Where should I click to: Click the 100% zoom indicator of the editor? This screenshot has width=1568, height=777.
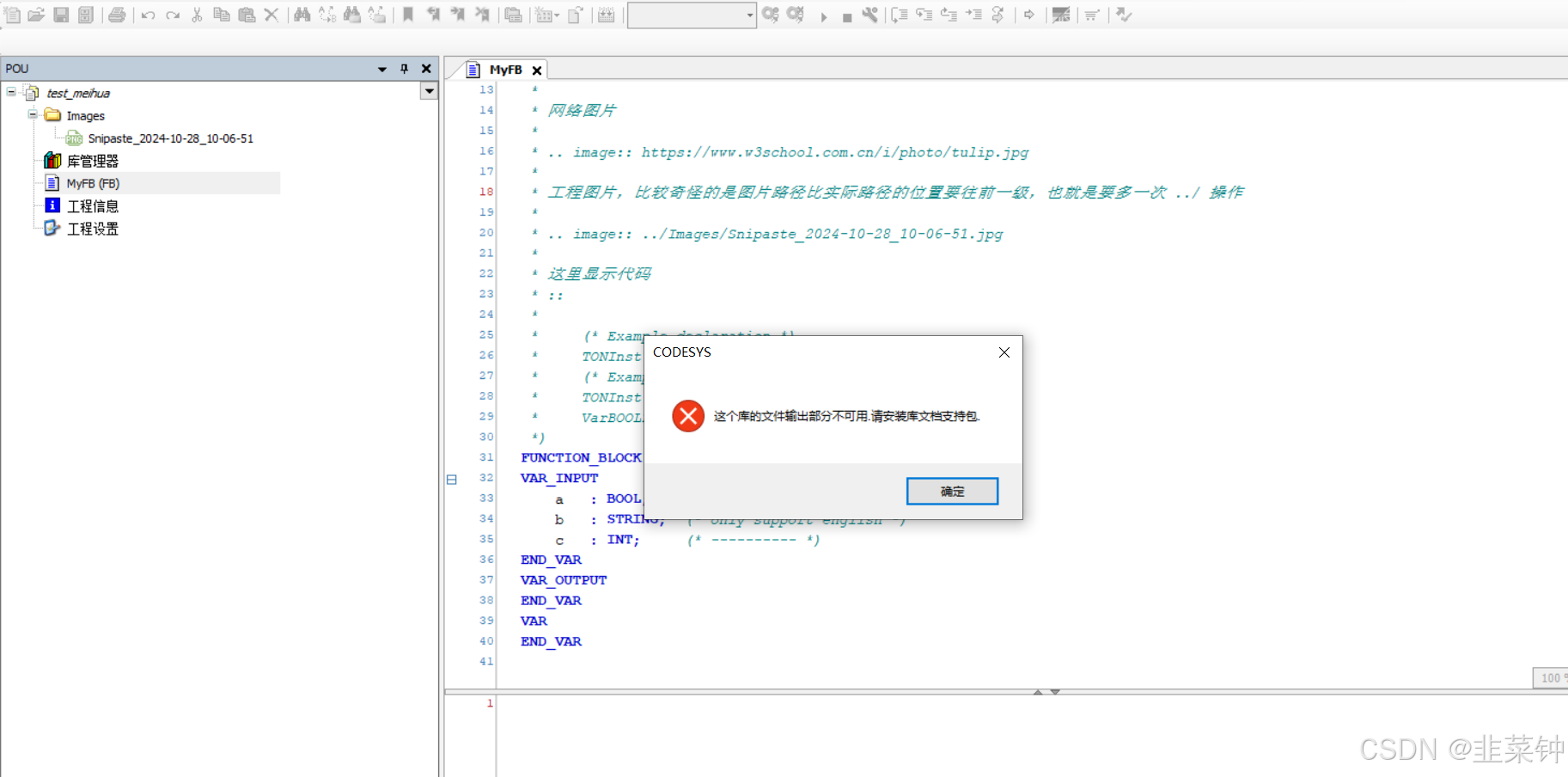(1550, 678)
